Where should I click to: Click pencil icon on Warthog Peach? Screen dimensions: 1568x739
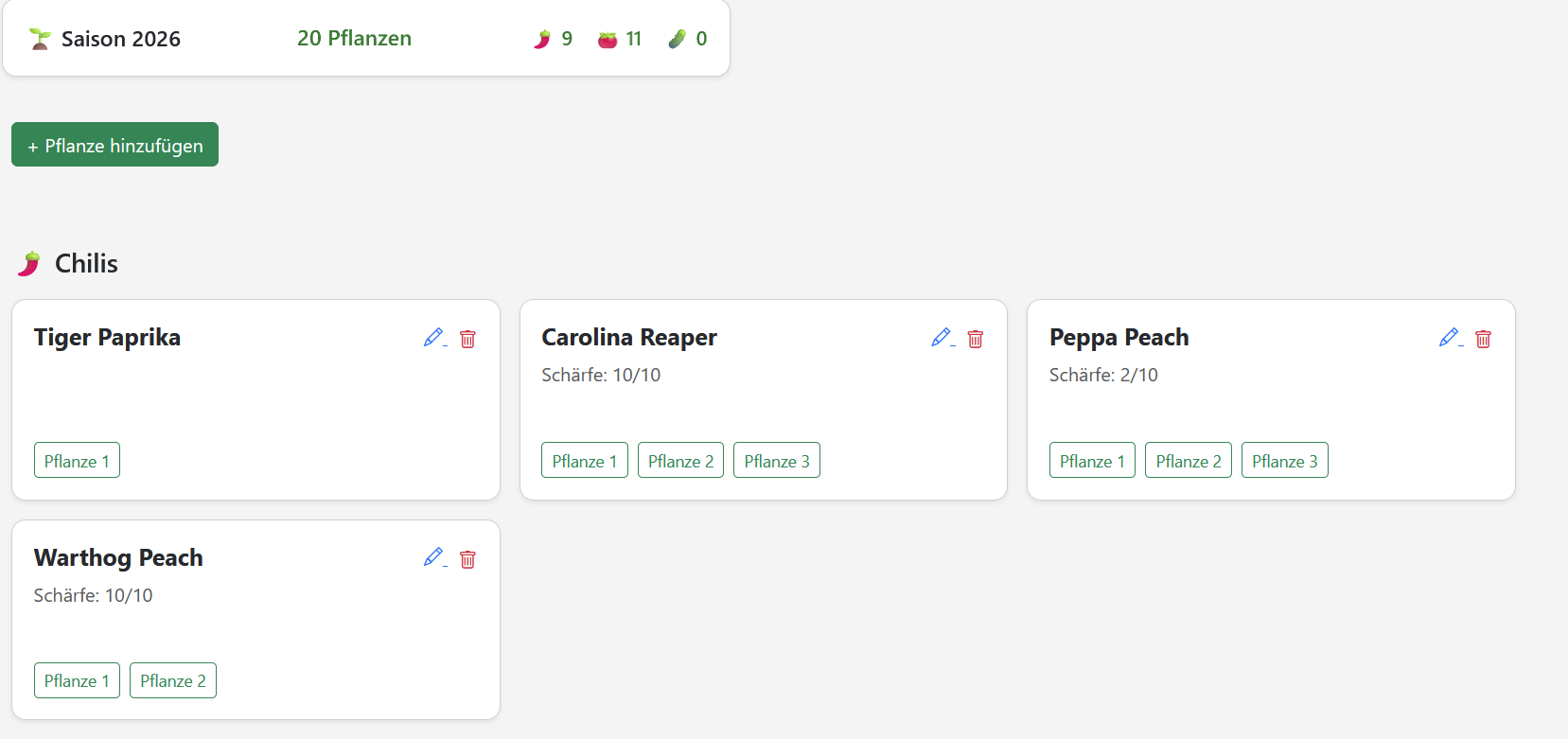[434, 558]
